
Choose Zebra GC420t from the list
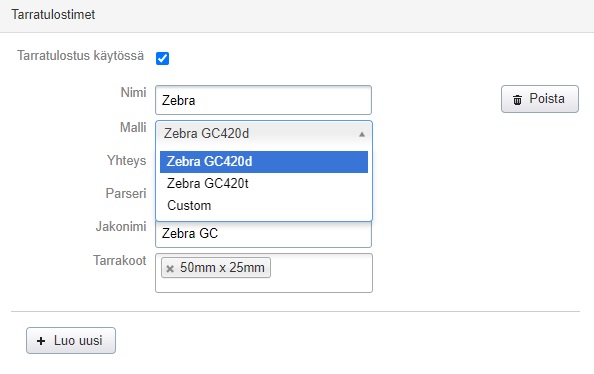coord(264,184)
